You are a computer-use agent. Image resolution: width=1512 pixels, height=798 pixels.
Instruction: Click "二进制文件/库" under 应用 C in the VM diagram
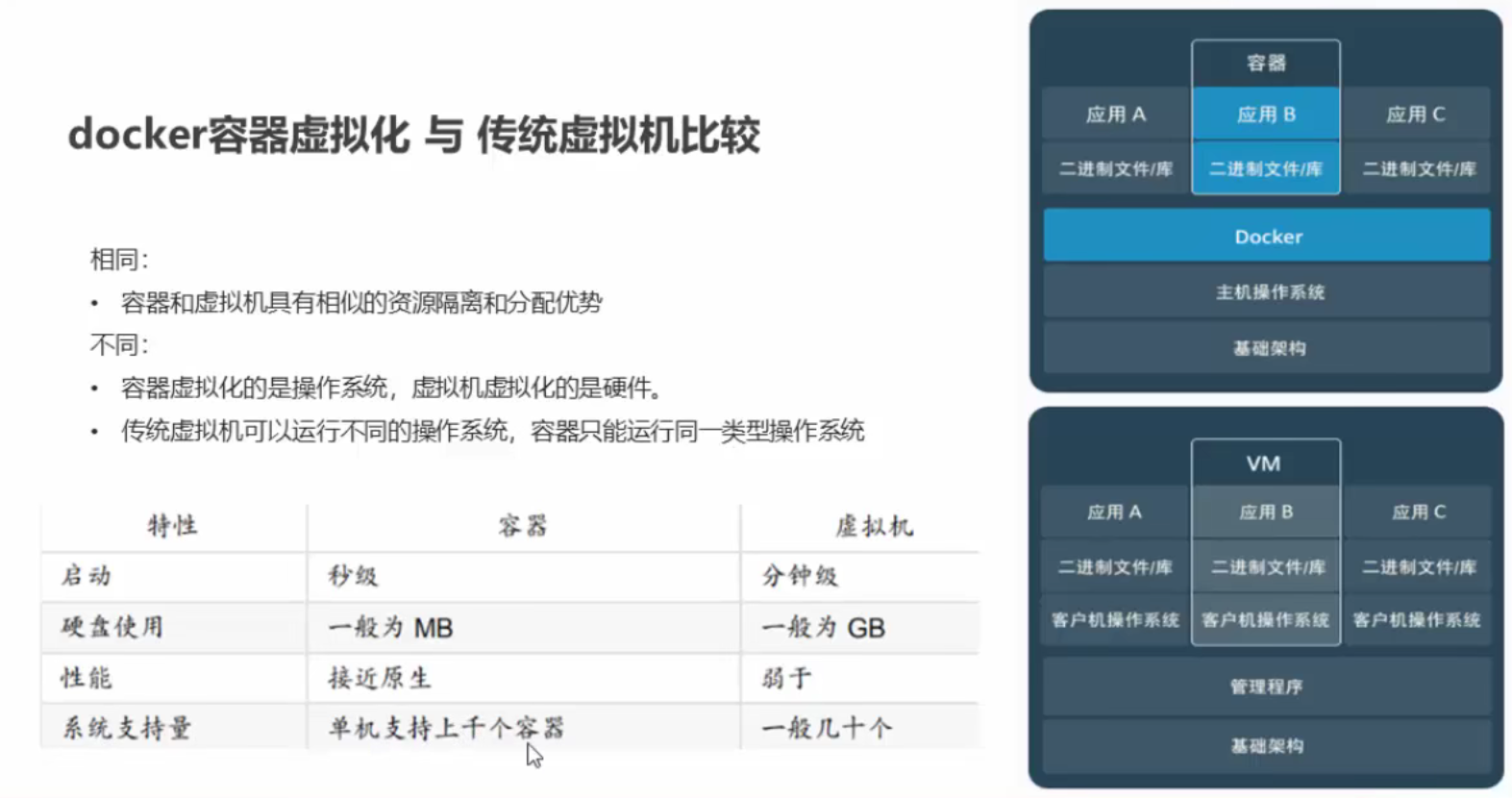coord(1418,567)
